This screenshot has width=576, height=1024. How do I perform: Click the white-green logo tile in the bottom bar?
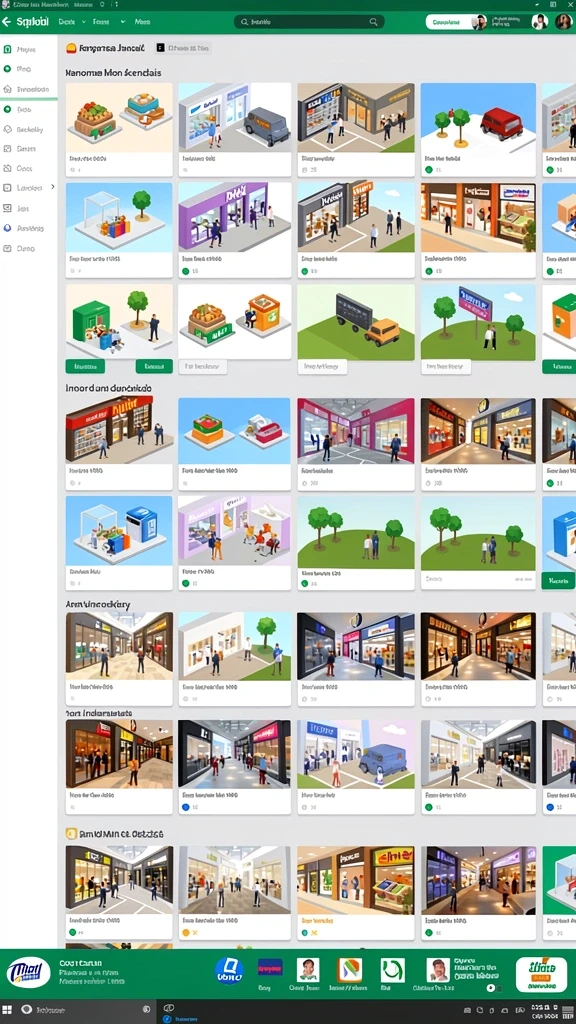coord(541,974)
